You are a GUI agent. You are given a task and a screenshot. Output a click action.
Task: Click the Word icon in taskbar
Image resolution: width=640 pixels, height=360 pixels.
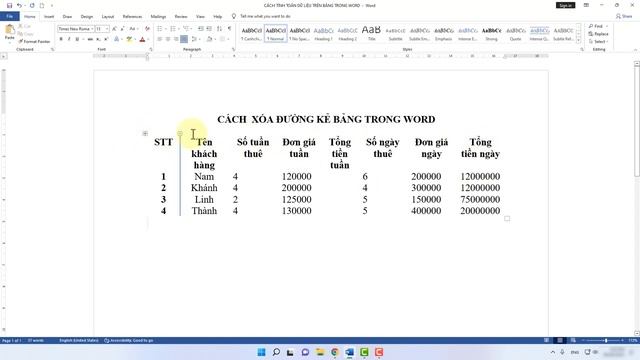(349, 352)
